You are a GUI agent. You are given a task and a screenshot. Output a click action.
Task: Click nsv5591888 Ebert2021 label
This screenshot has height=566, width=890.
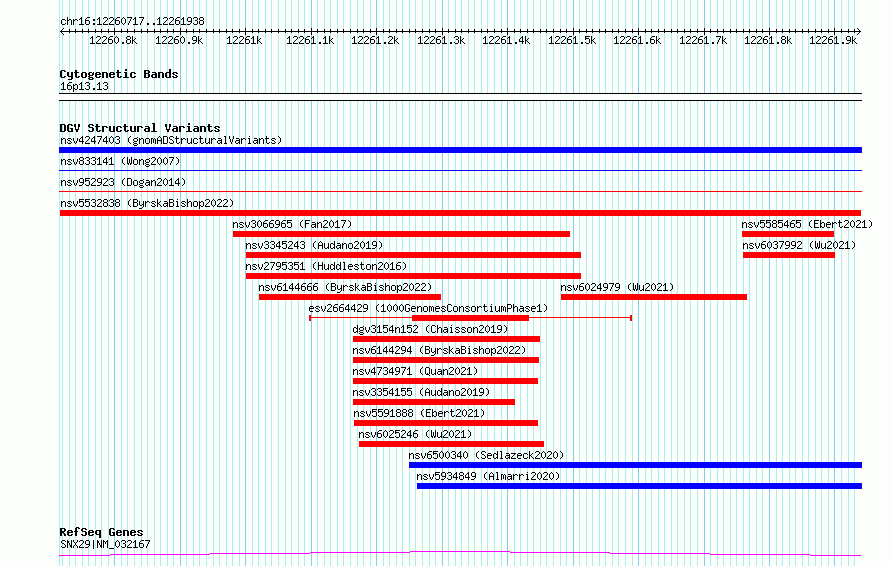click(419, 413)
